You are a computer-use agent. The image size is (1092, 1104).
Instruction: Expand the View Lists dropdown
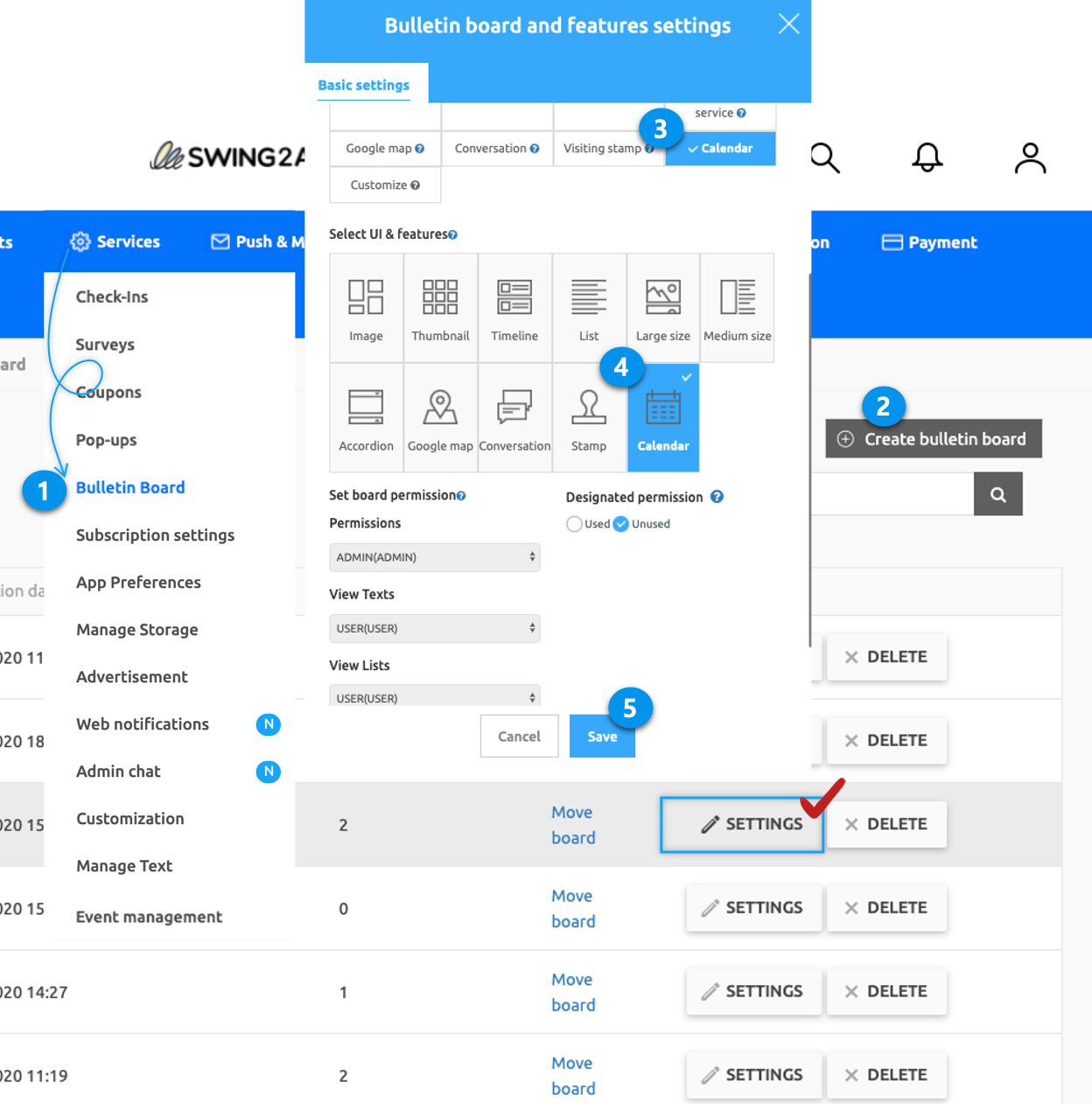(x=434, y=696)
